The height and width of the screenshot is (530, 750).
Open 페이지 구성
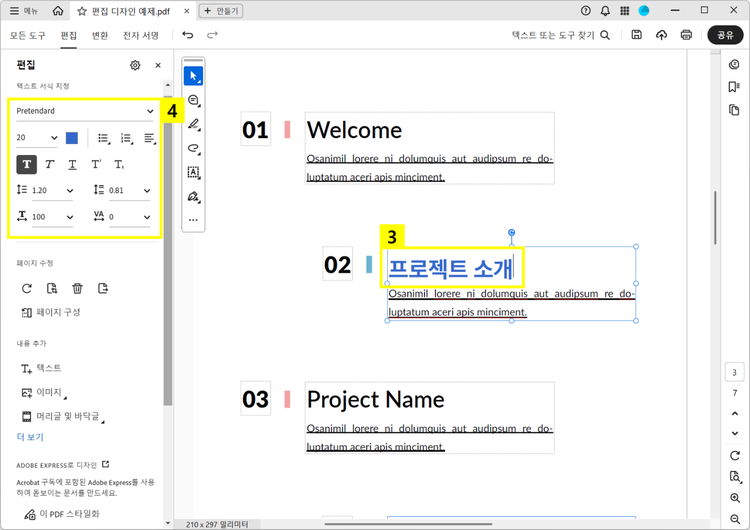click(x=51, y=312)
